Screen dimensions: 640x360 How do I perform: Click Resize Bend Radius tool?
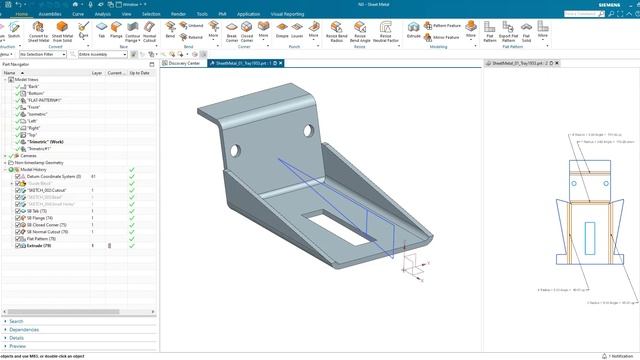pyautogui.click(x=337, y=32)
